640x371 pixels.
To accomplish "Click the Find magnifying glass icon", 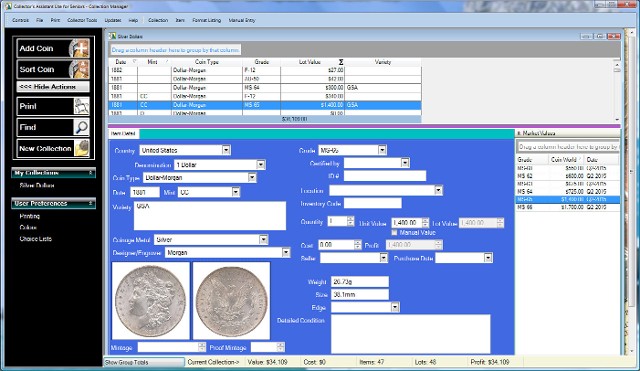I will click(81, 127).
